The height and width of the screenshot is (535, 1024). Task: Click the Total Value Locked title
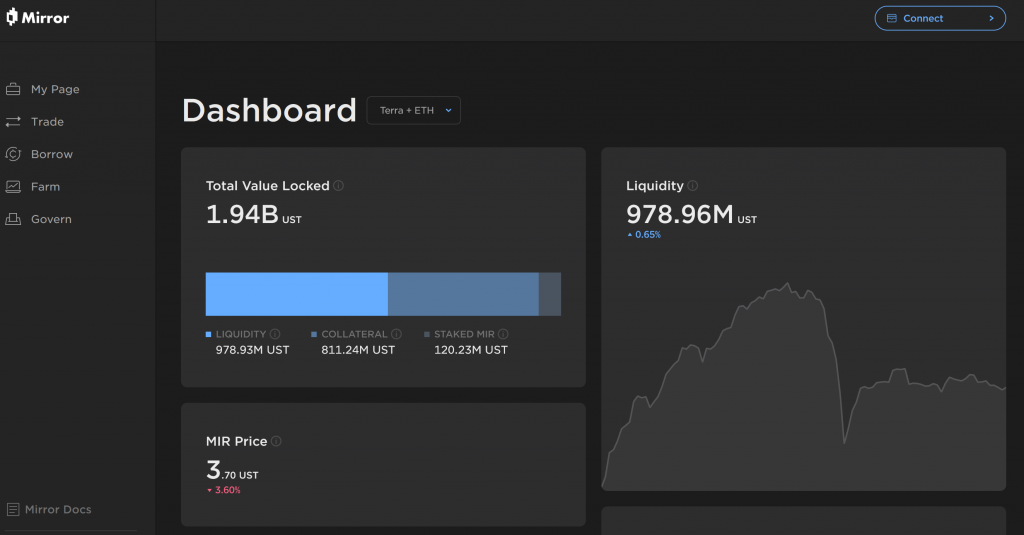click(x=267, y=186)
